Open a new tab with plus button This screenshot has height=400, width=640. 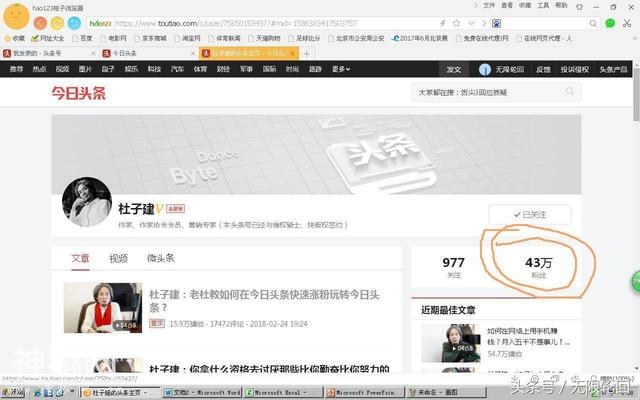pyautogui.click(x=307, y=53)
